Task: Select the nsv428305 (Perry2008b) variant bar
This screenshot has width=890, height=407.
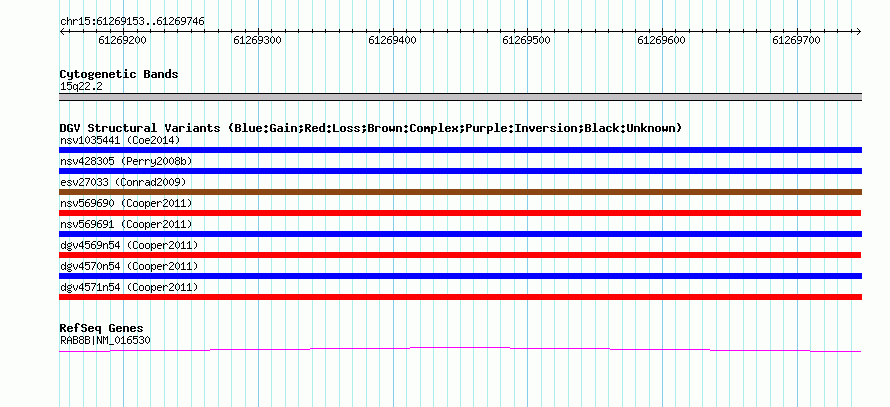Action: pyautogui.click(x=460, y=171)
